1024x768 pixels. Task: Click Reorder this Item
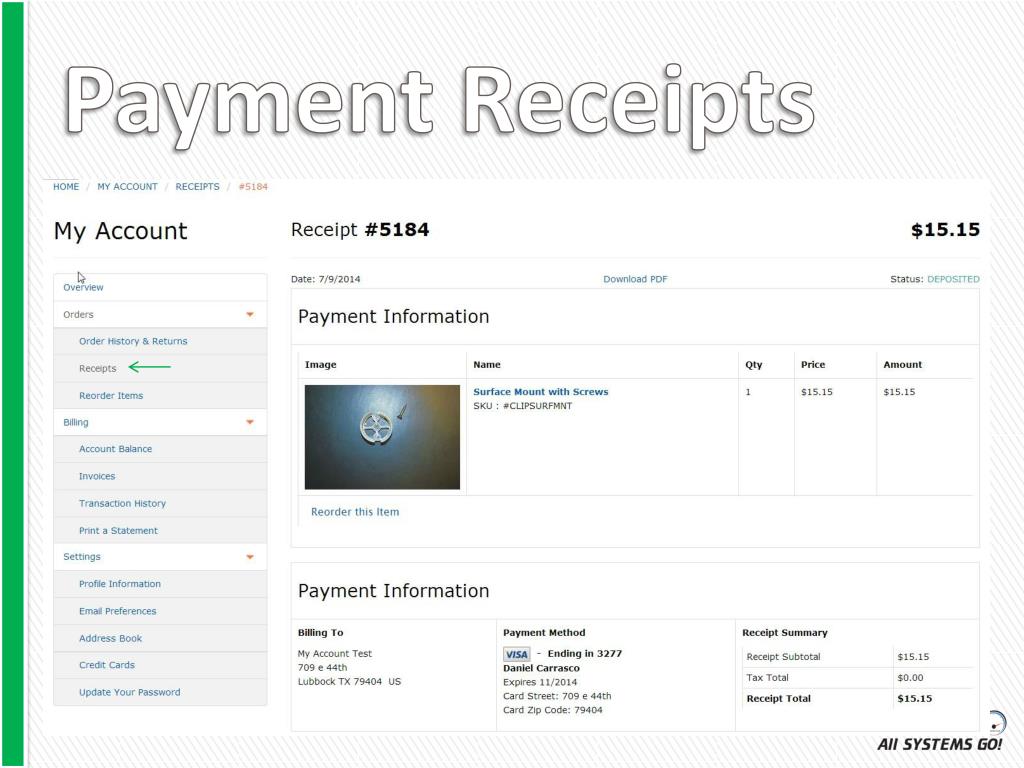[355, 512]
